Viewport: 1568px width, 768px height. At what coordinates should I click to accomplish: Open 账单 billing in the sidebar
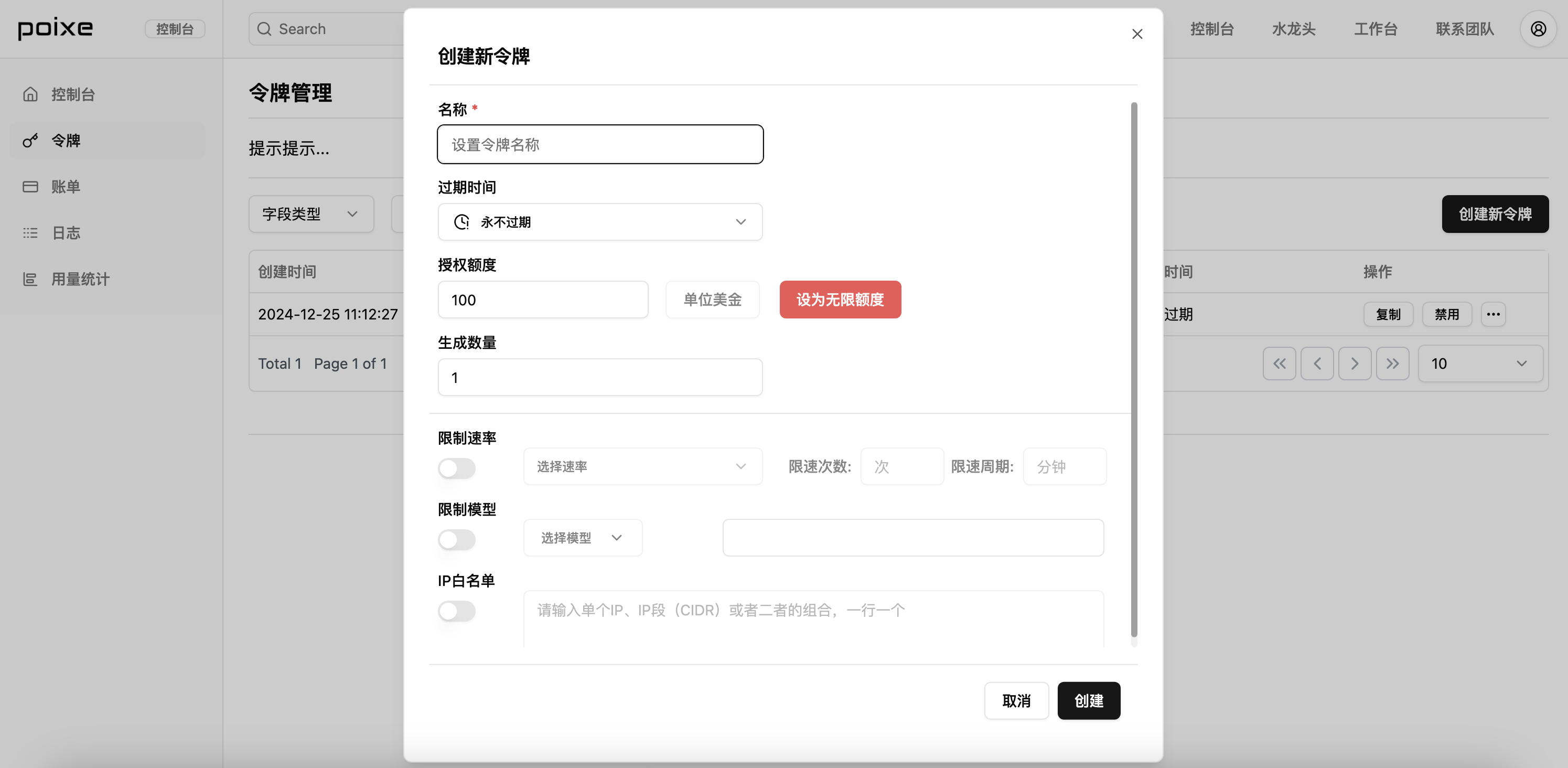tap(65, 186)
